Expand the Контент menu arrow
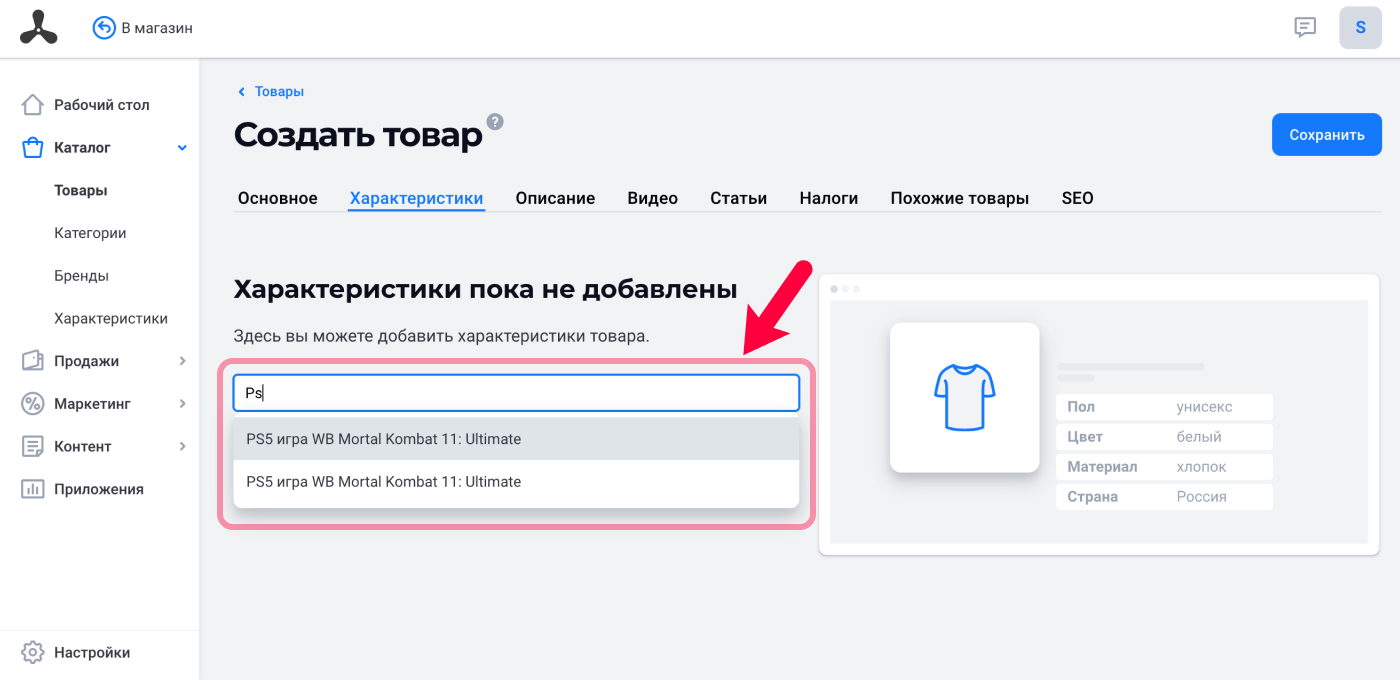Image resolution: width=1400 pixels, height=680 pixels. tap(182, 446)
